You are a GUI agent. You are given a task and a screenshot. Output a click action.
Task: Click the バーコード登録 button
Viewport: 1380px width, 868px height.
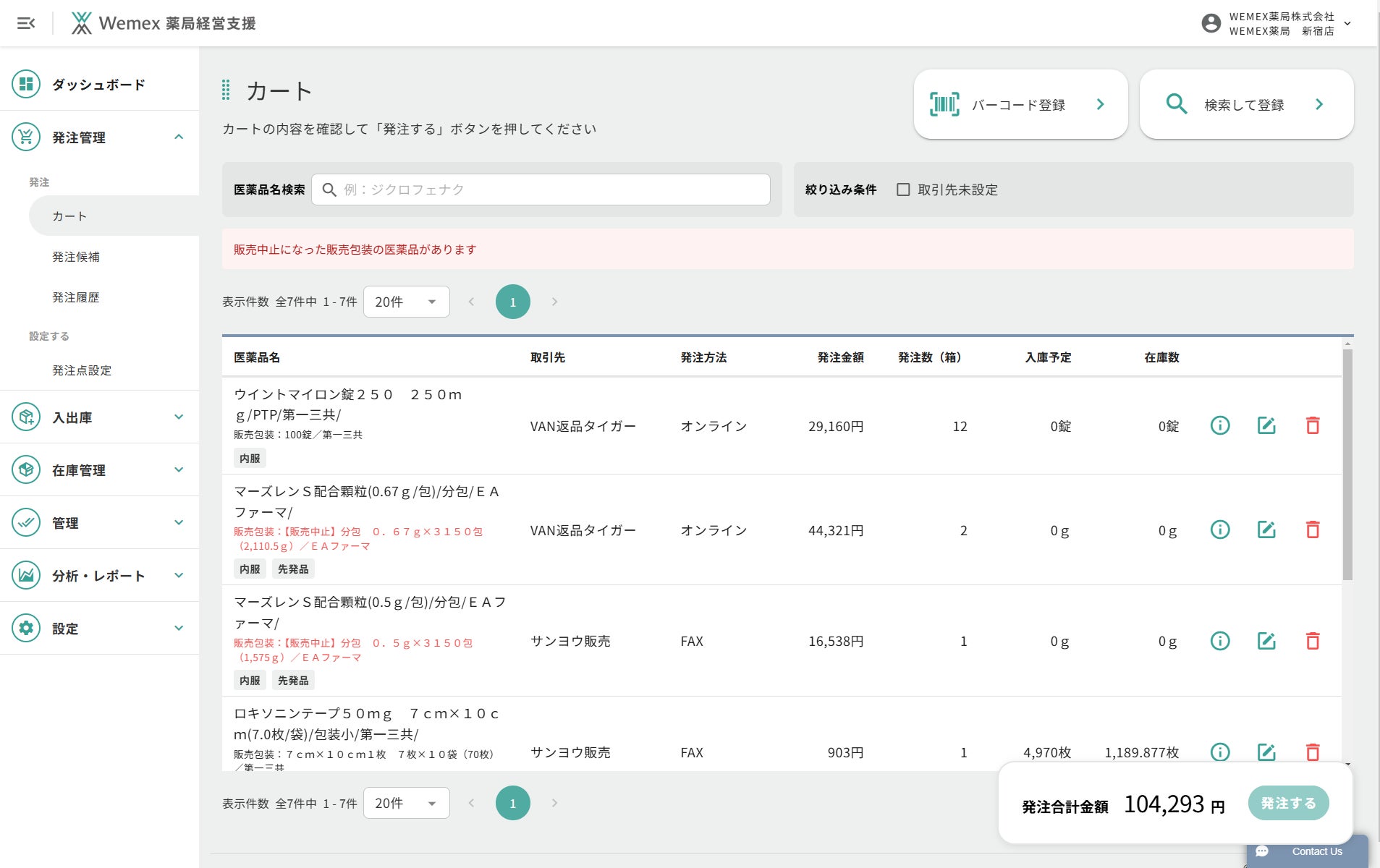(1020, 104)
